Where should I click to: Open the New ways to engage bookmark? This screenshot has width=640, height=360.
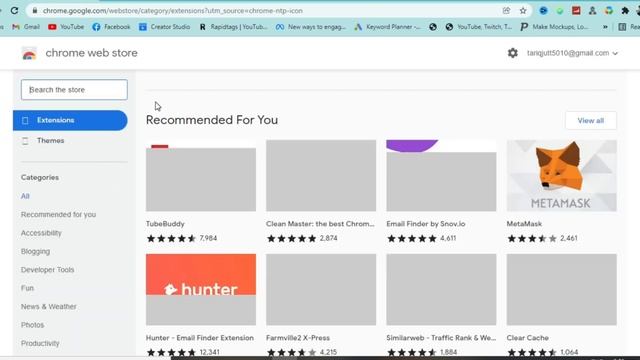coord(311,27)
